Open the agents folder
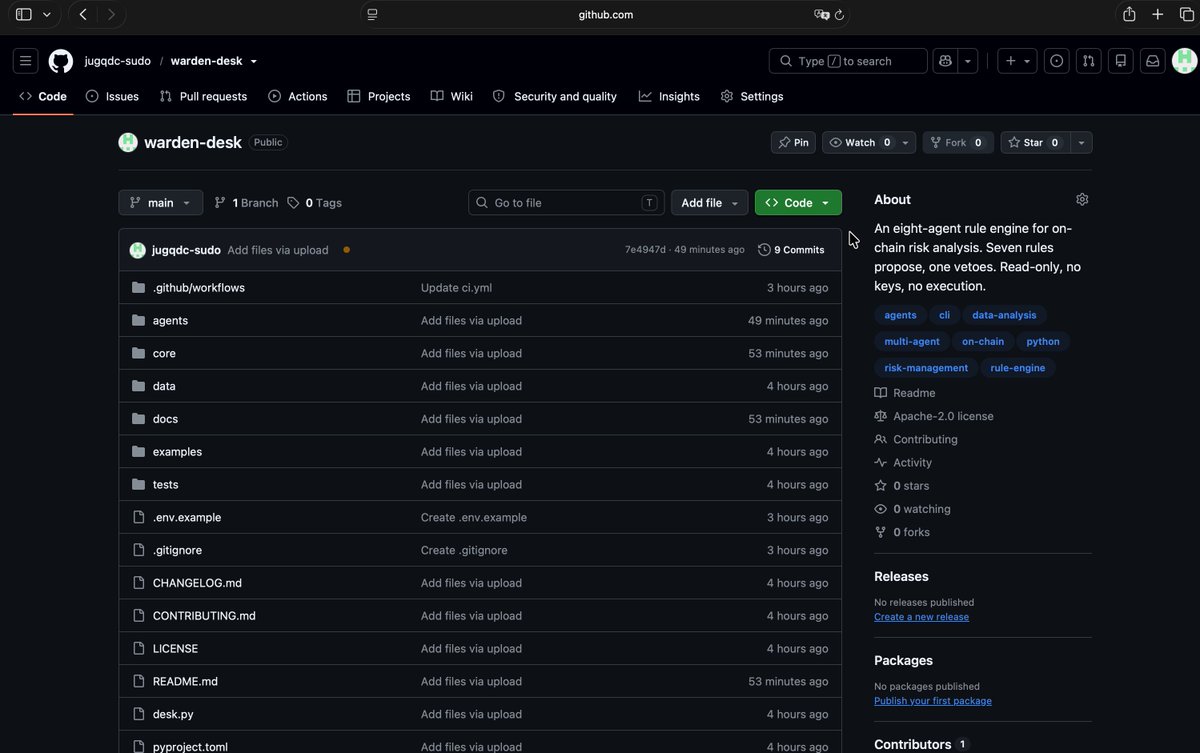Screen dimensions: 1200x753 170,321
